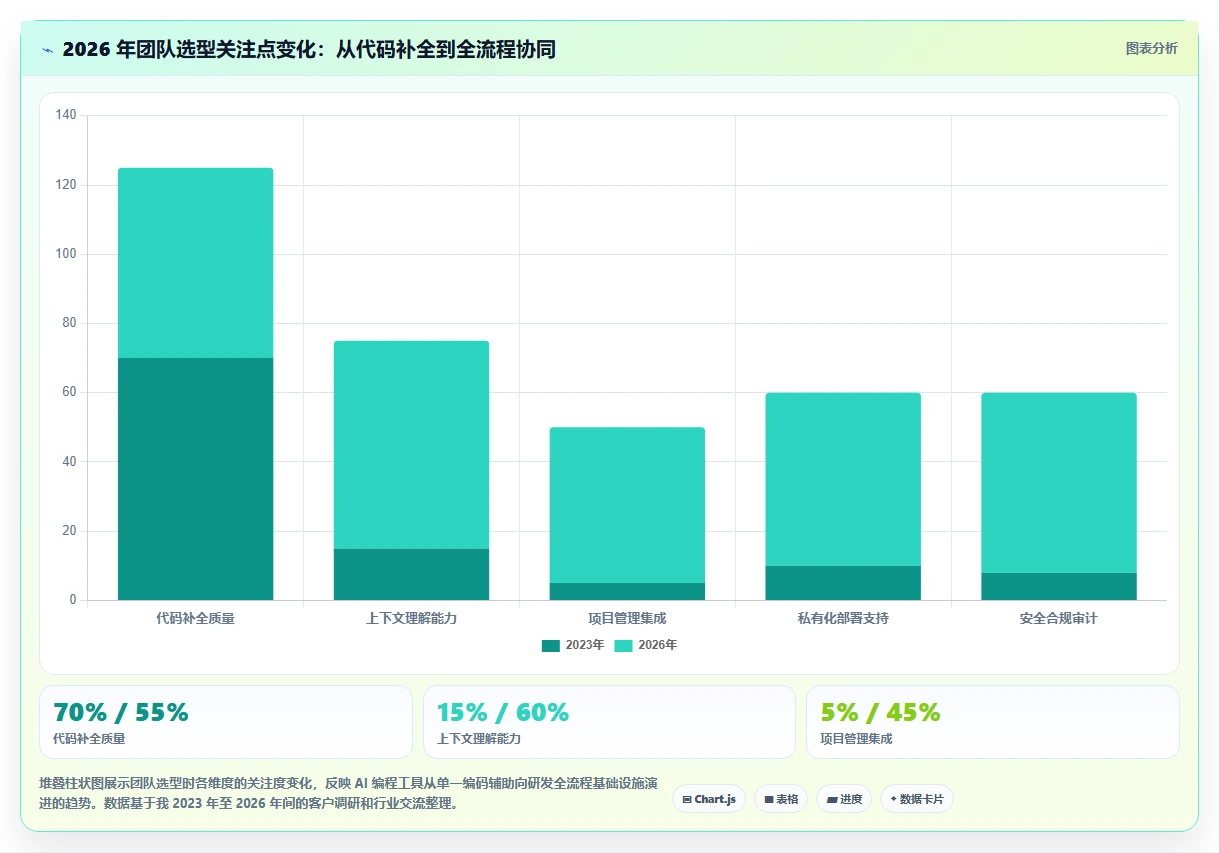The height and width of the screenshot is (853, 1219).
Task: Open the 70% / 55% stat card
Action: tap(226, 722)
